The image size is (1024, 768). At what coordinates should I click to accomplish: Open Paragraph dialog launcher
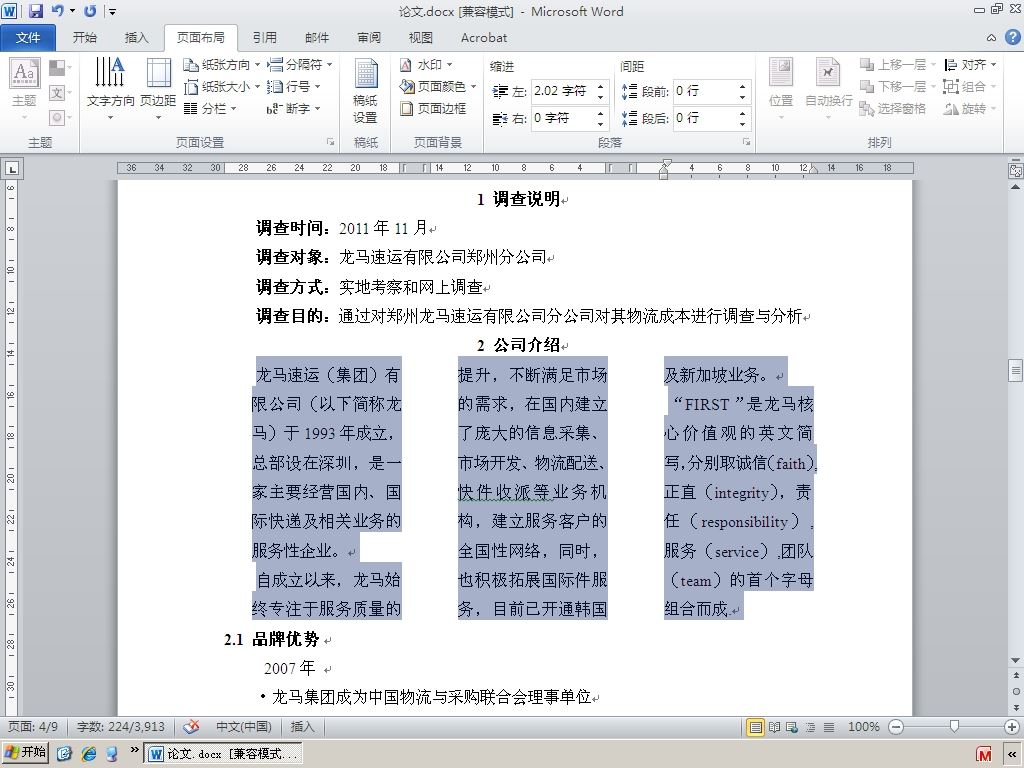tap(746, 142)
